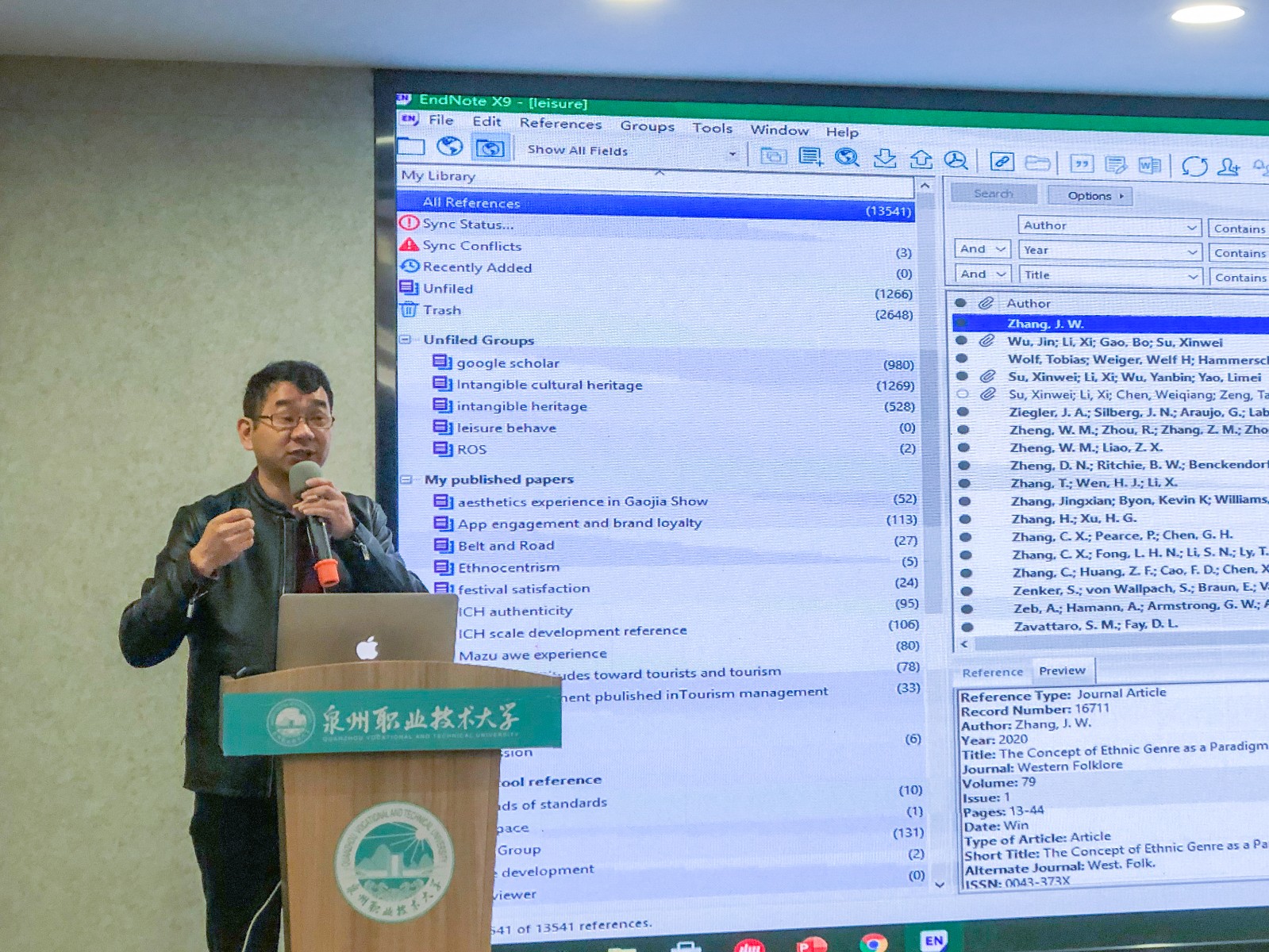Screen dimensions: 1269x952
Task: Click the Insert Citation quote icon
Action: (x=1081, y=163)
